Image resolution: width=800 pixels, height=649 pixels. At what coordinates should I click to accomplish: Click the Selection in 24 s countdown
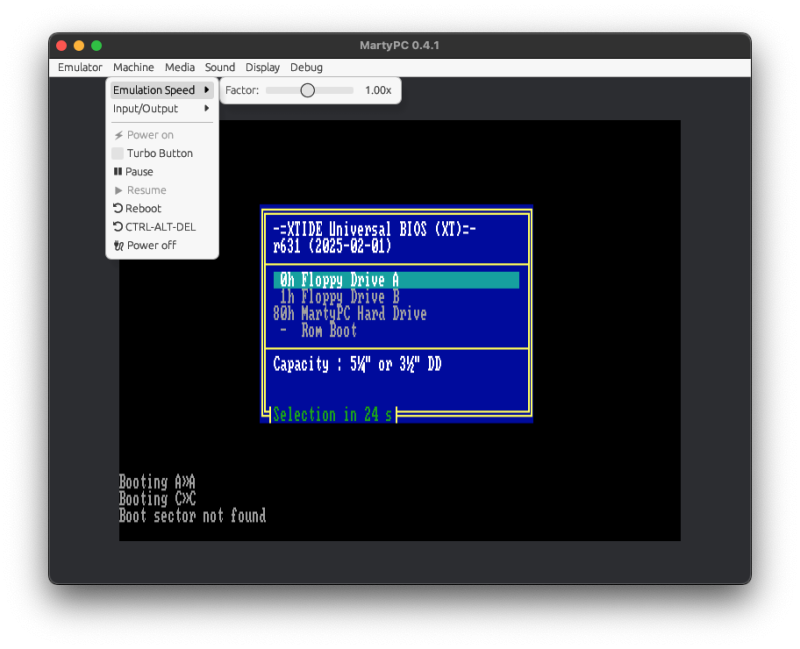point(332,414)
